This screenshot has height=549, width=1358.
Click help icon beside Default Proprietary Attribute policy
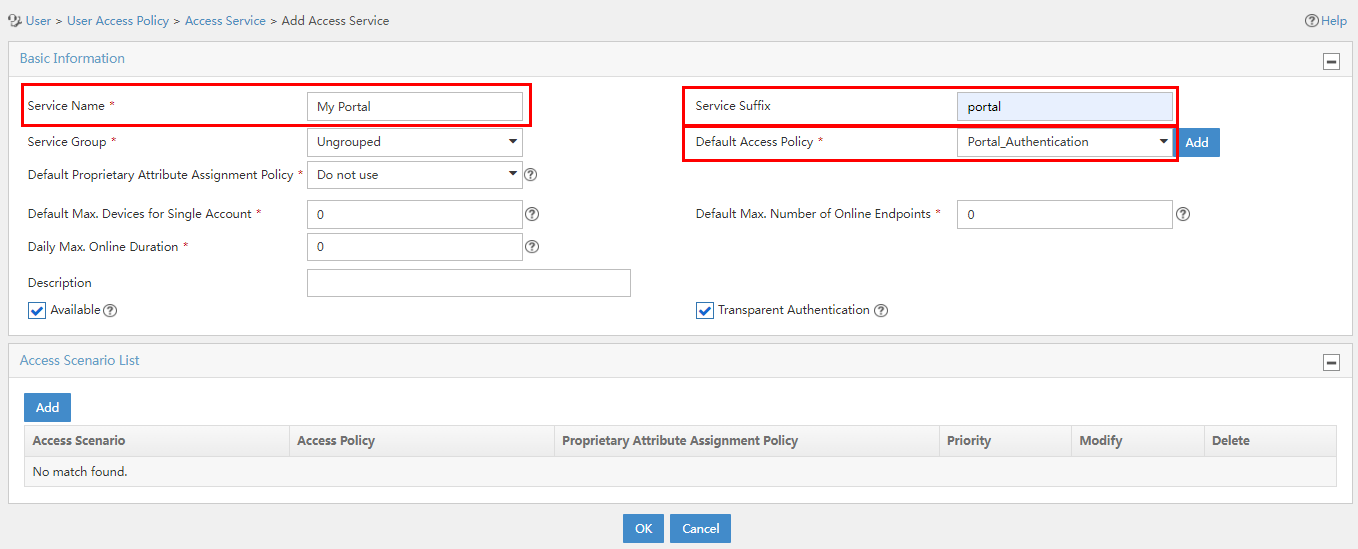pos(531,175)
